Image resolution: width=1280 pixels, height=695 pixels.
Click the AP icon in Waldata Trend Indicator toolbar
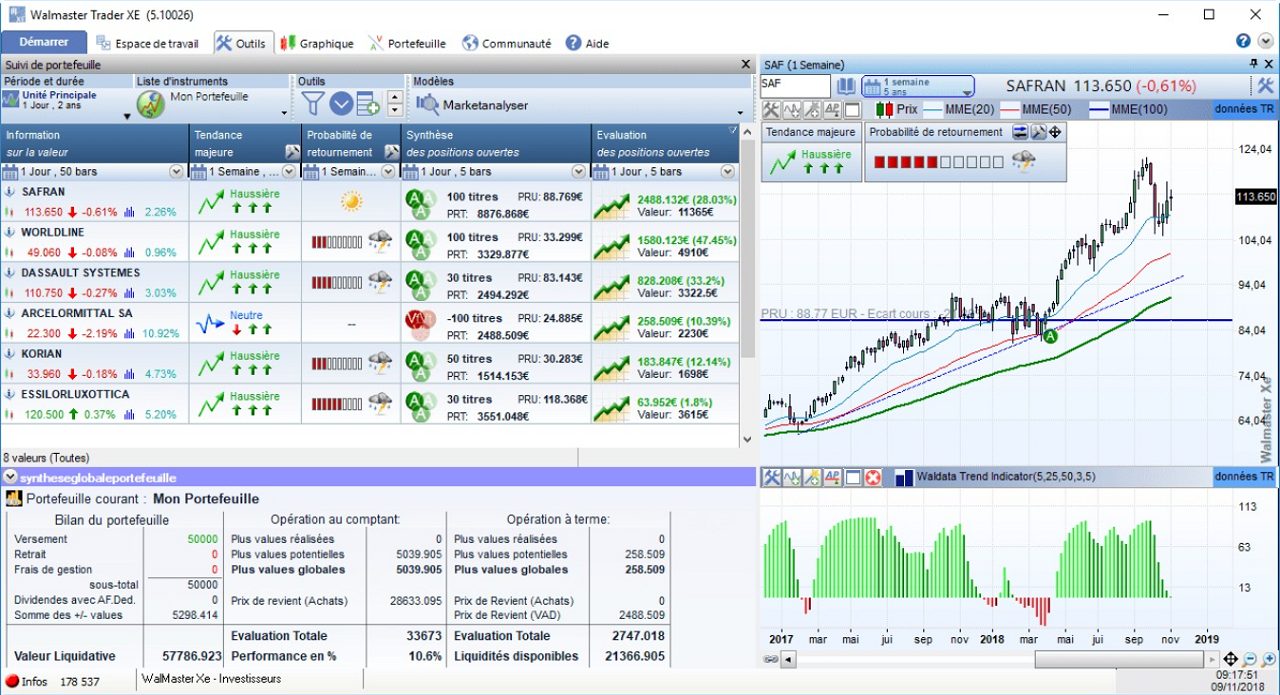[832, 477]
